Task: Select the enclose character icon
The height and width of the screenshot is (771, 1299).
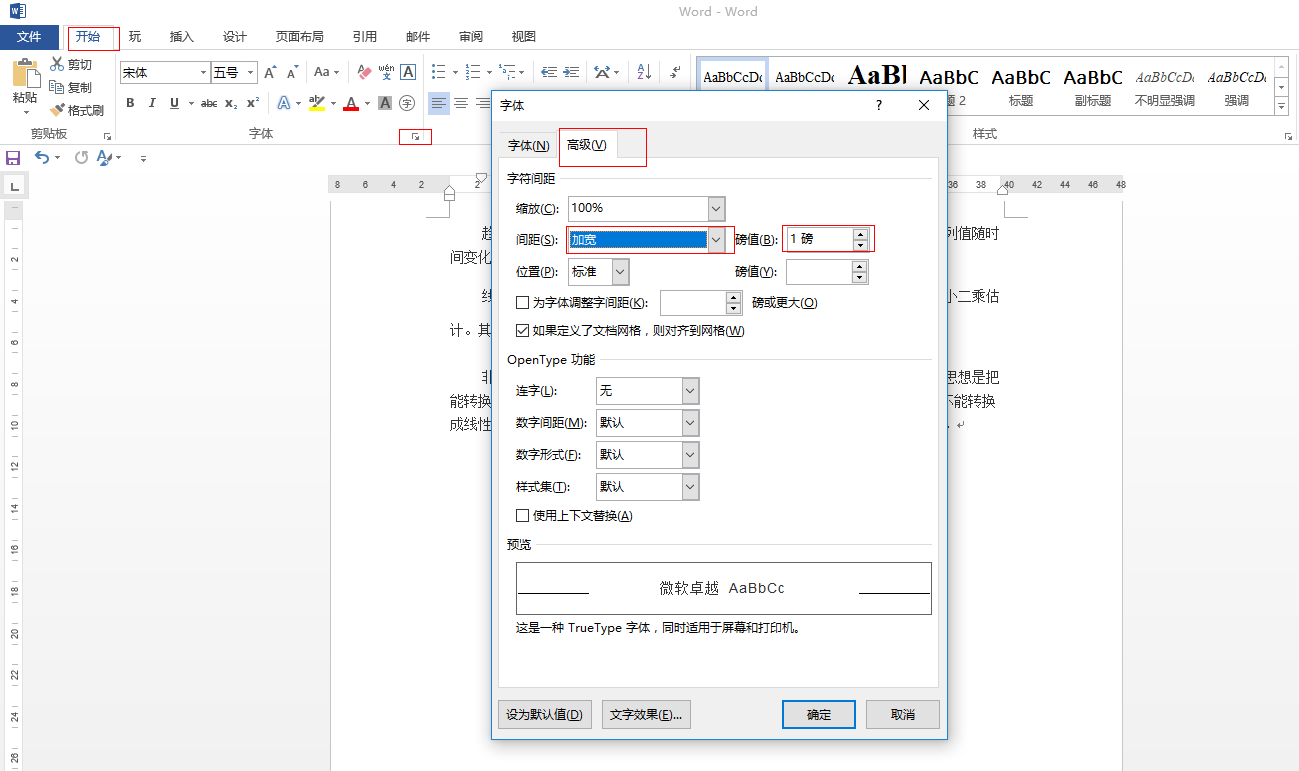Action: point(406,103)
